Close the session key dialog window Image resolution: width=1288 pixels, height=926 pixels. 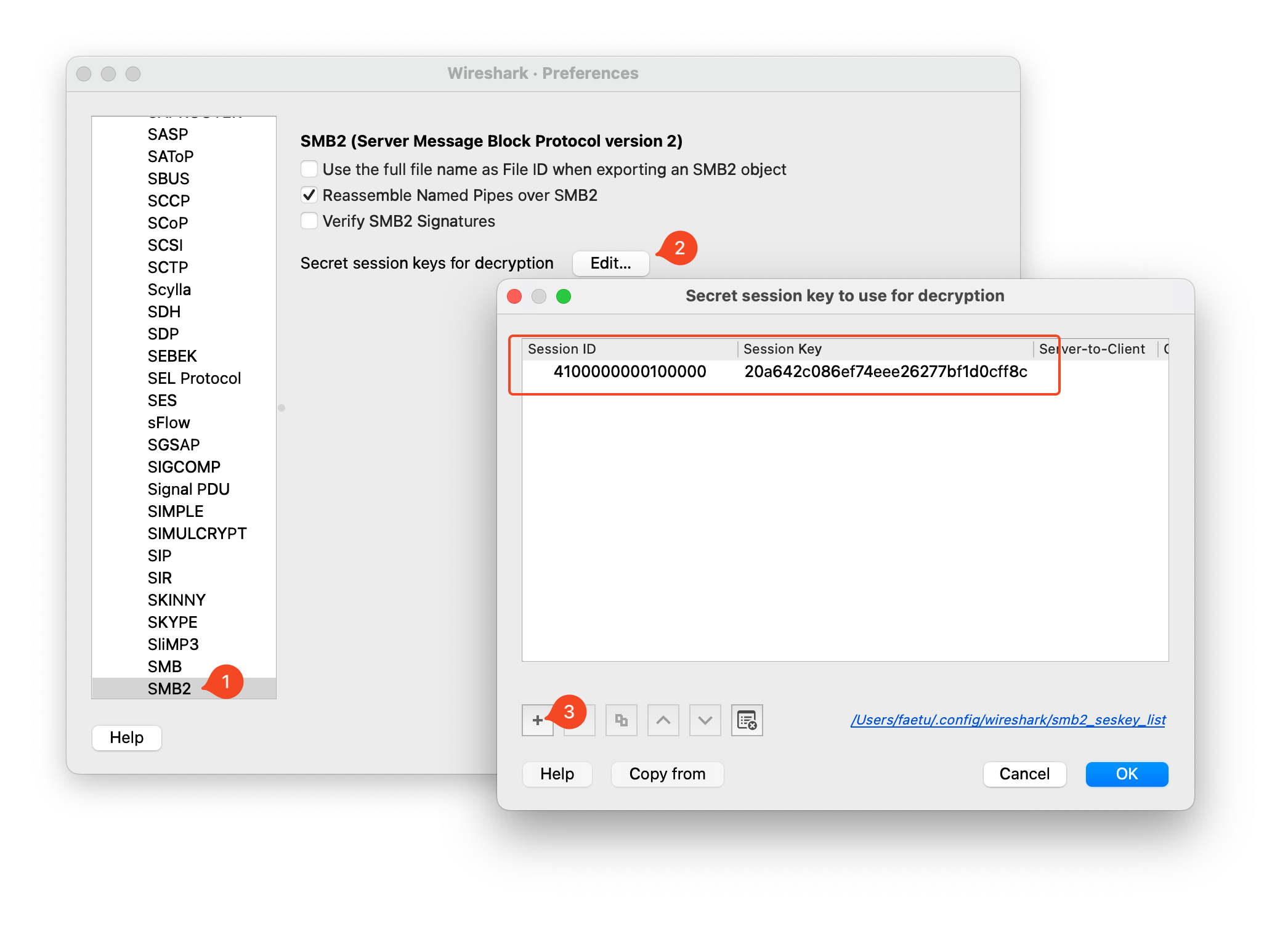tap(514, 296)
